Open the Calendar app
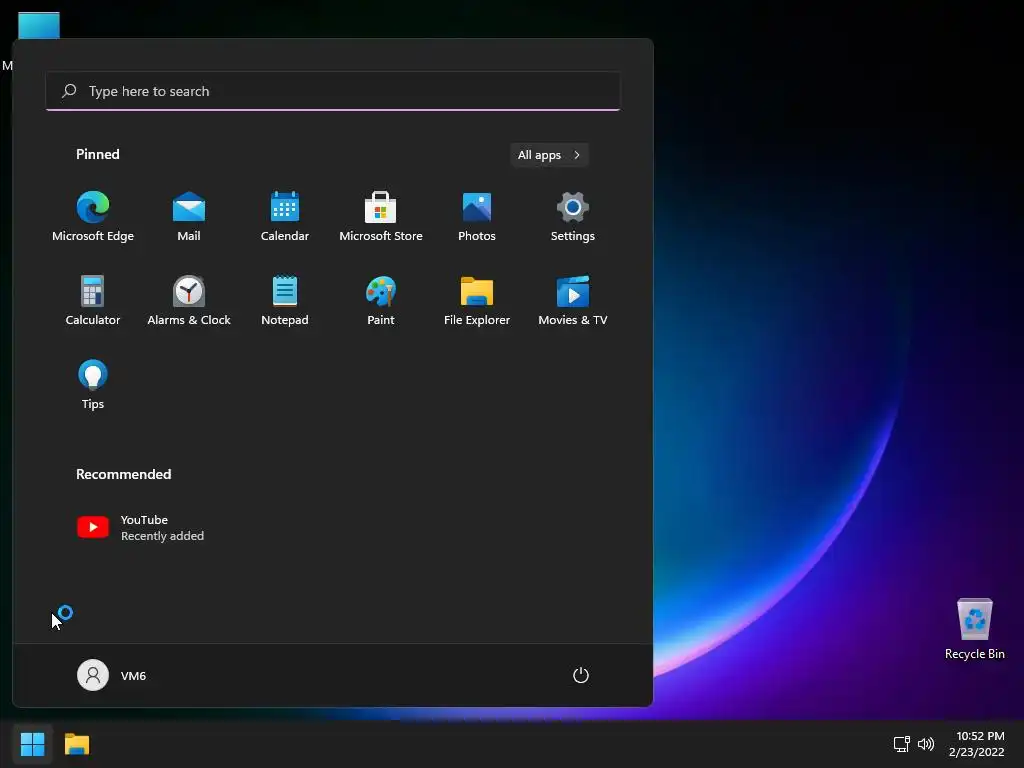 click(x=285, y=217)
